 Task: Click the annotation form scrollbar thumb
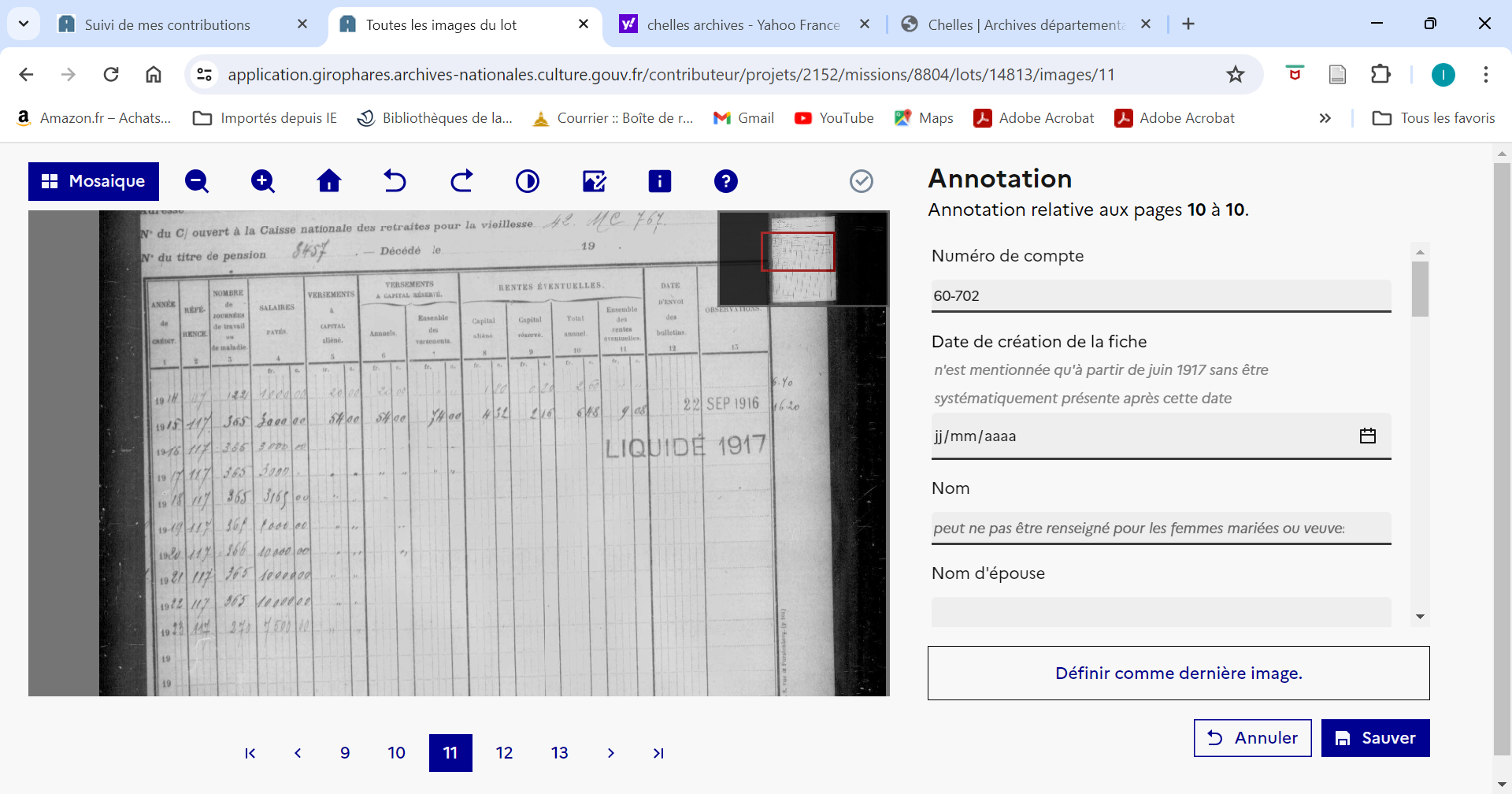1420,289
